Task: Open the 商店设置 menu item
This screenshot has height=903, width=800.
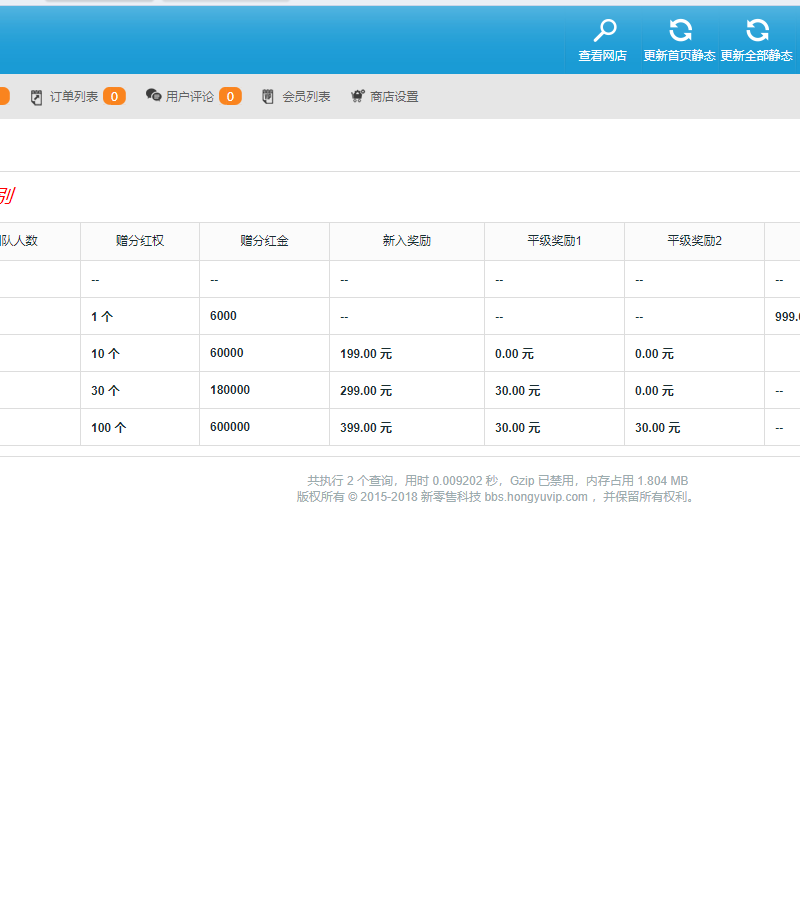Action: point(394,97)
